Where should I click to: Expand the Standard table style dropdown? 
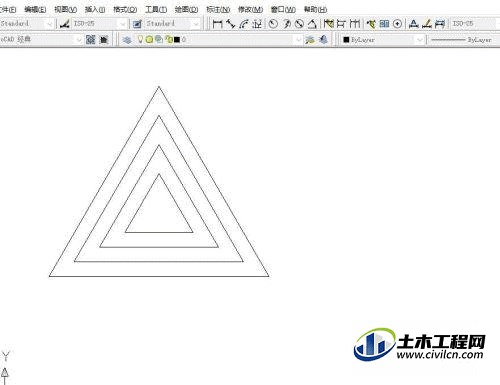tap(196, 24)
